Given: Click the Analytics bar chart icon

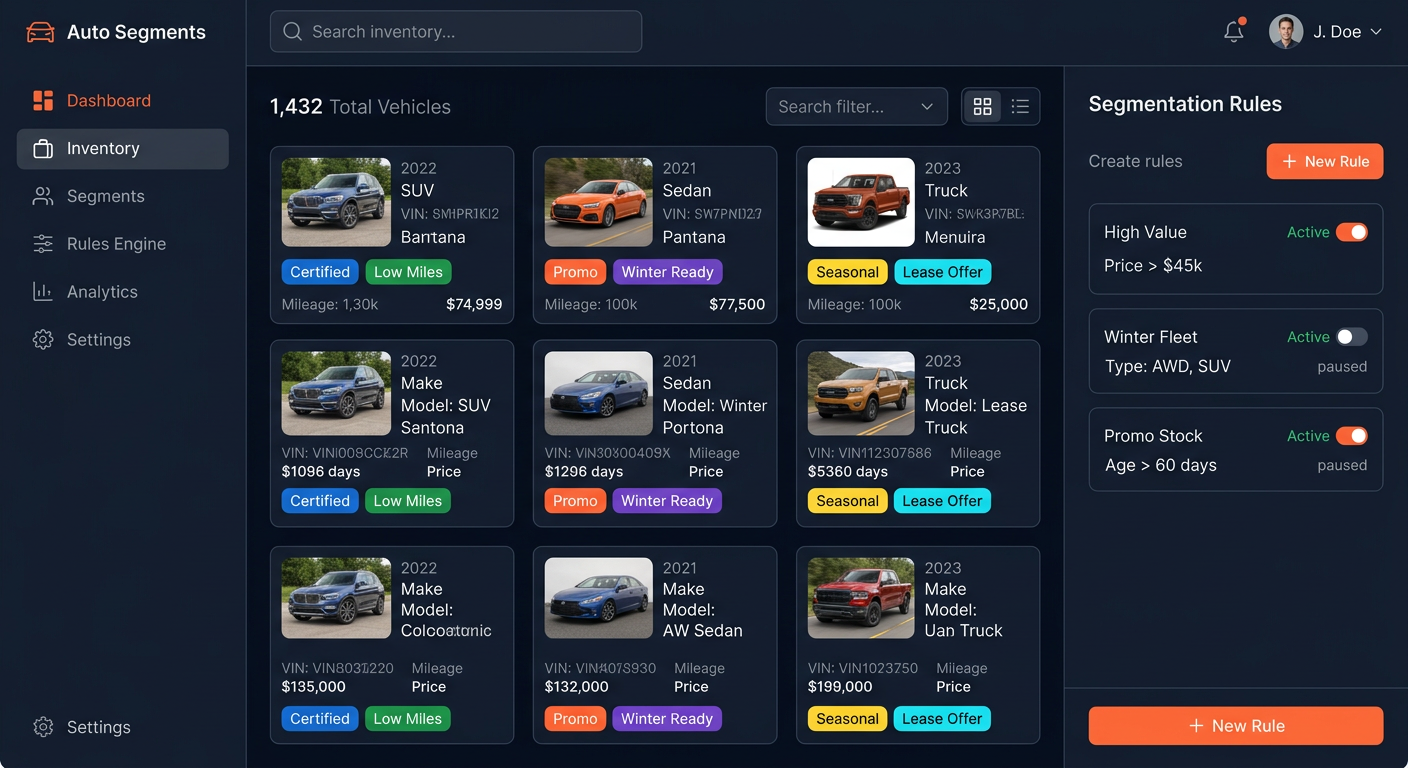Looking at the screenshot, I should pos(43,292).
